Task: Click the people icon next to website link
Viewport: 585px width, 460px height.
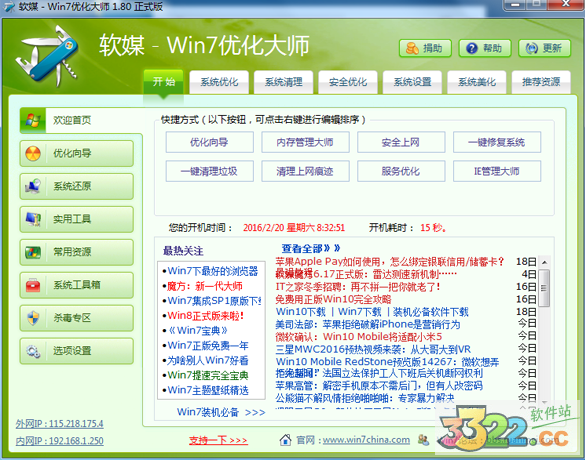Action: click(423, 440)
